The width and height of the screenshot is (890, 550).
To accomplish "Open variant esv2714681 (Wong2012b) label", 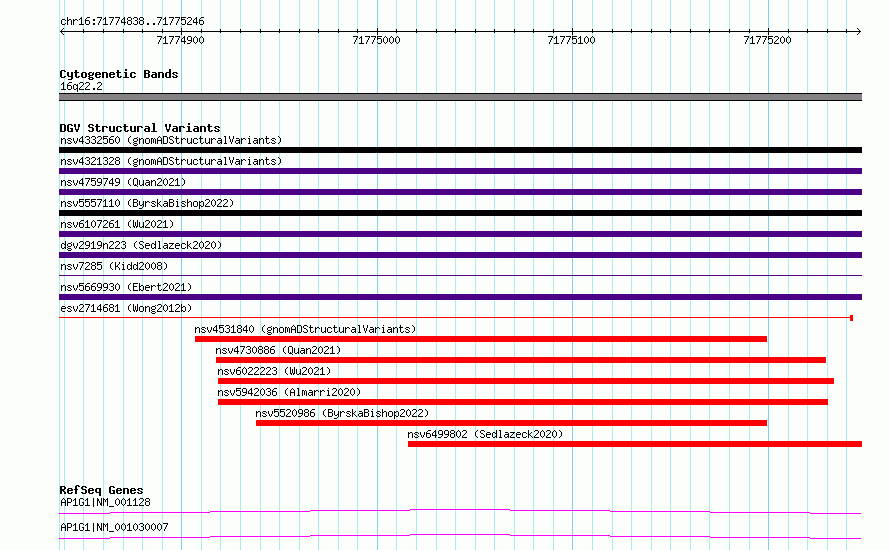I will [126, 308].
